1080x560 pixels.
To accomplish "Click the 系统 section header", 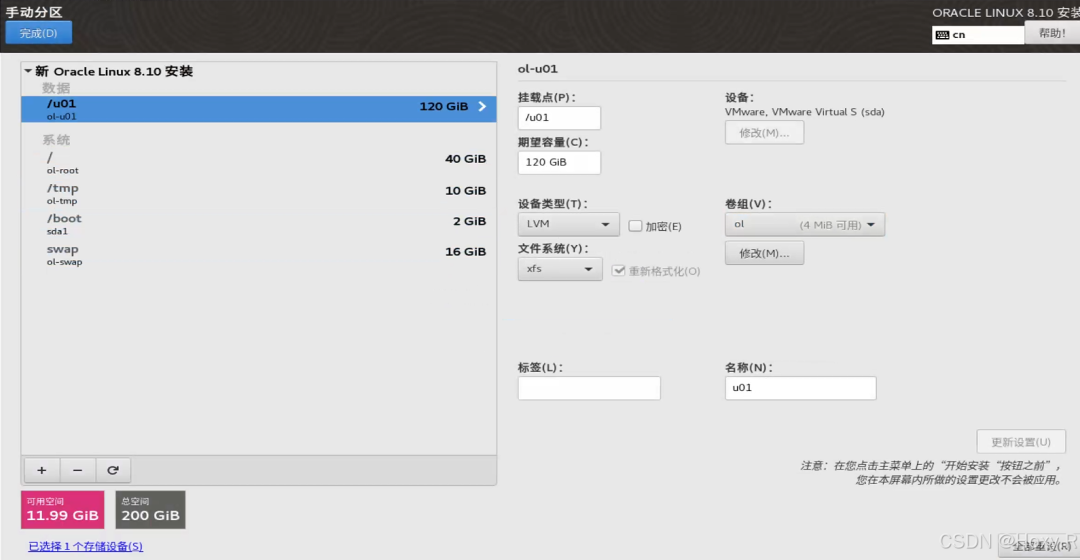I will tap(56, 140).
